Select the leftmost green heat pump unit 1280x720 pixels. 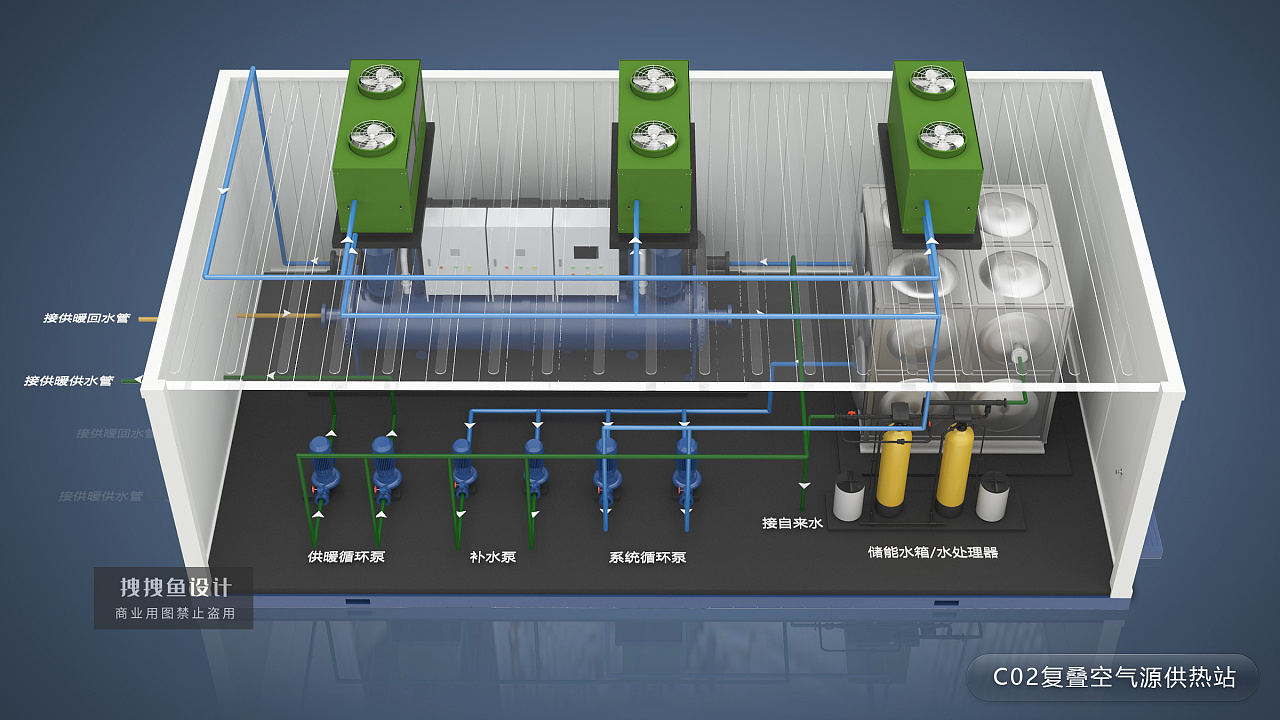pyautogui.click(x=379, y=146)
